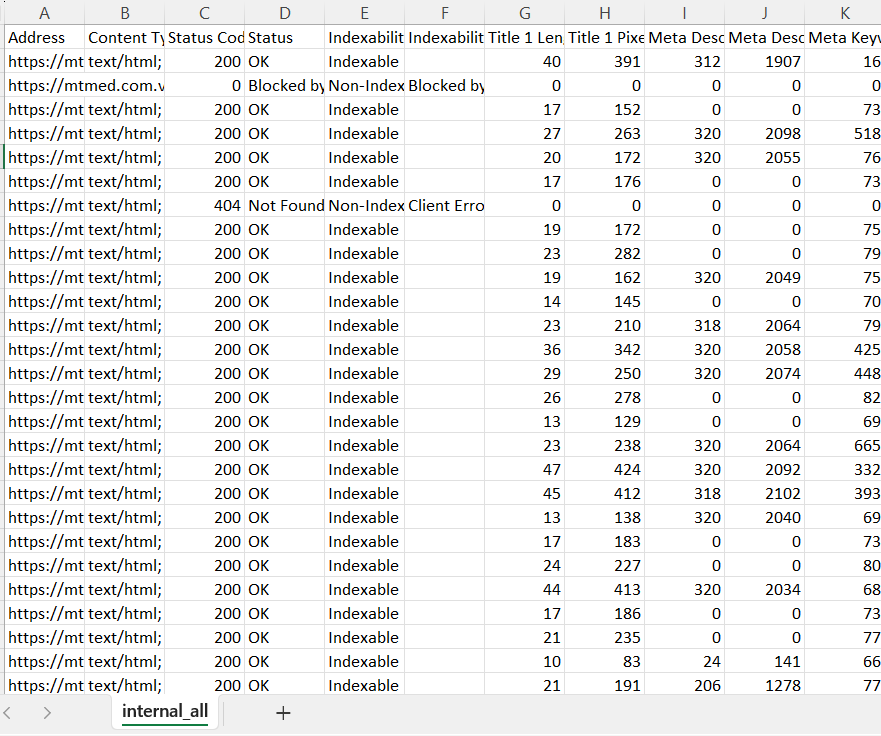Click the next sheet navigation arrow
Screen dimensions: 881x736
tap(46, 713)
